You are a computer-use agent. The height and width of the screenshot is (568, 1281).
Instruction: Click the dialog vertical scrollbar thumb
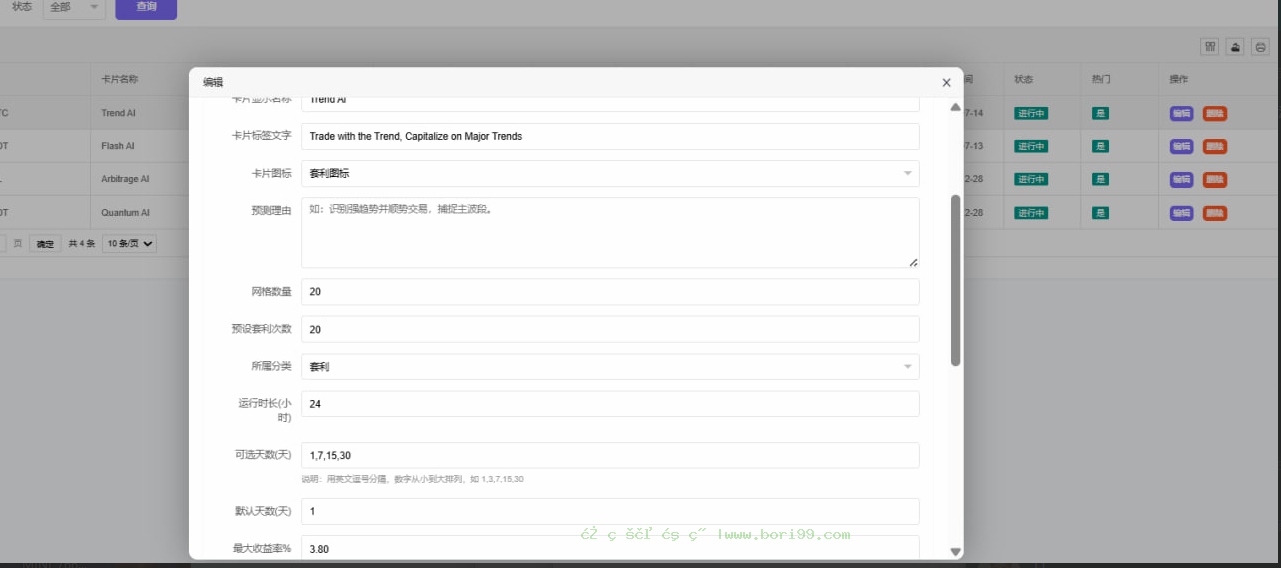pos(955,280)
